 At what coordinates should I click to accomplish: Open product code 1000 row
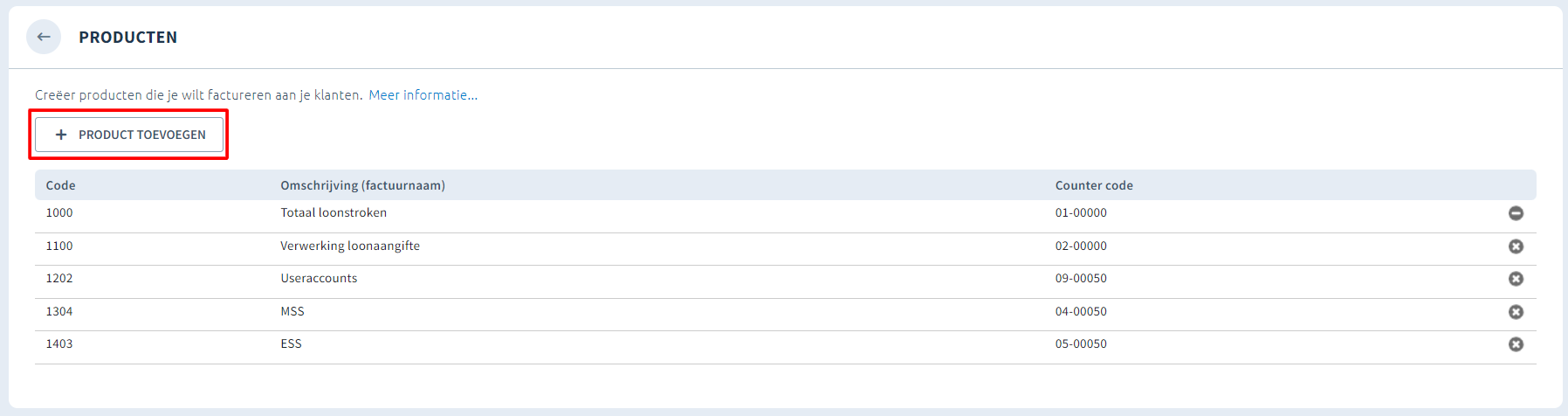[785, 213]
